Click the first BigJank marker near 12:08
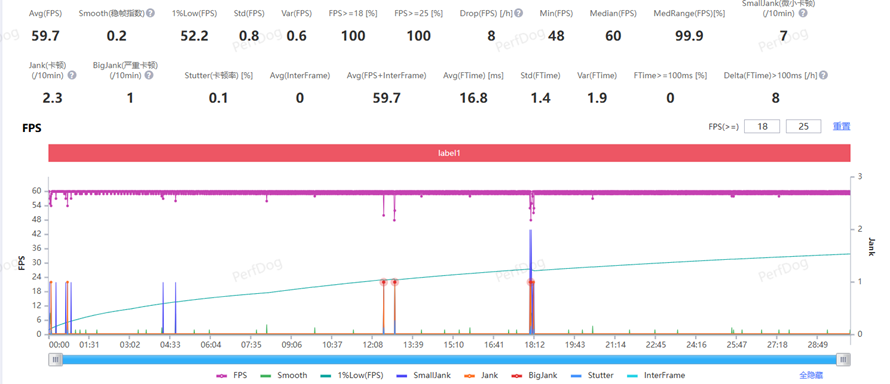 [384, 282]
